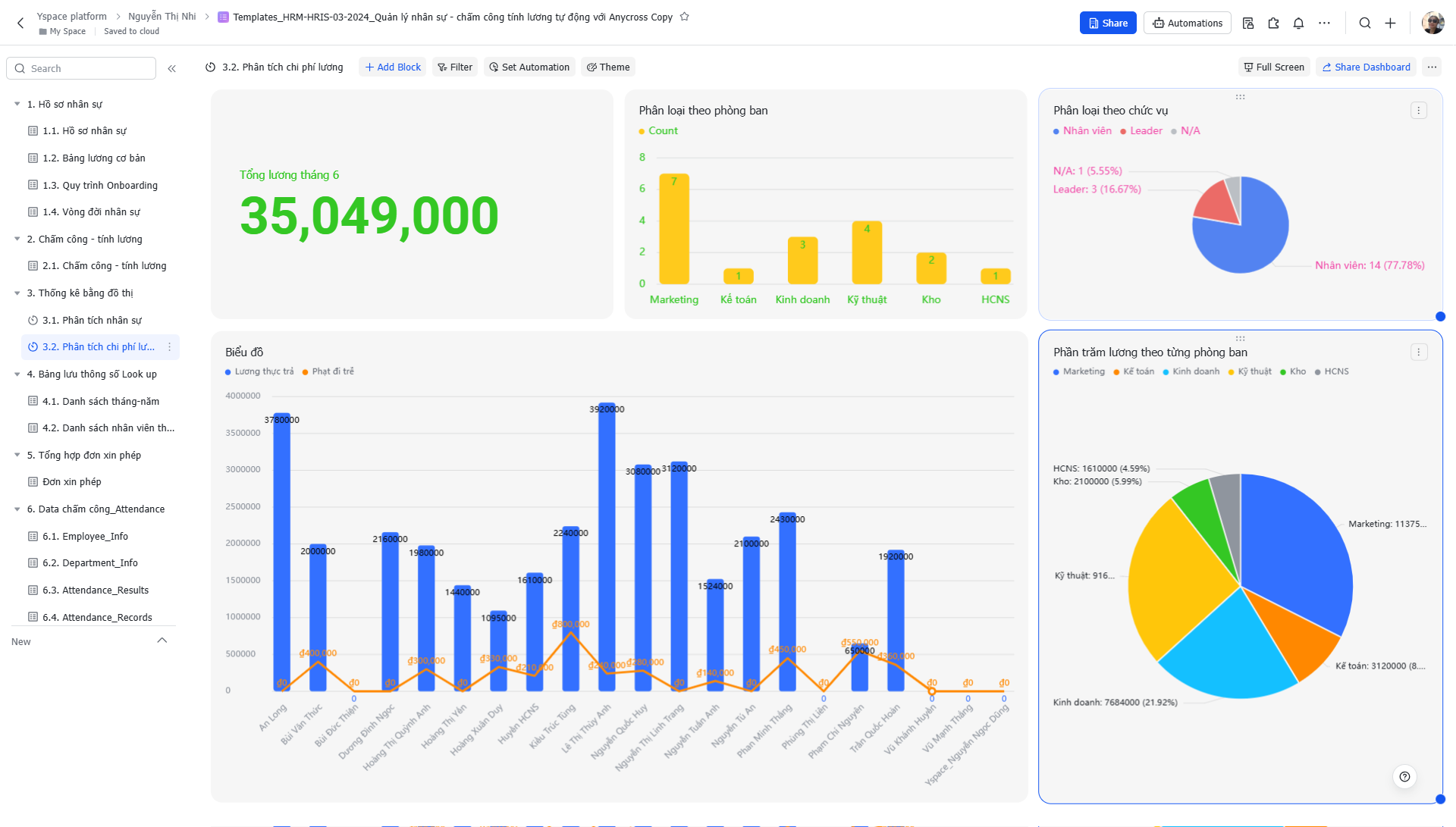Collapse the Chấm công - tính lương section
1456x827 pixels.
point(17,238)
